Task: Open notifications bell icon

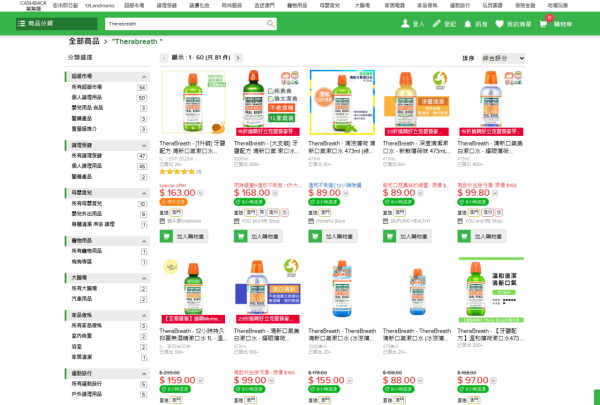Action: pos(467,24)
